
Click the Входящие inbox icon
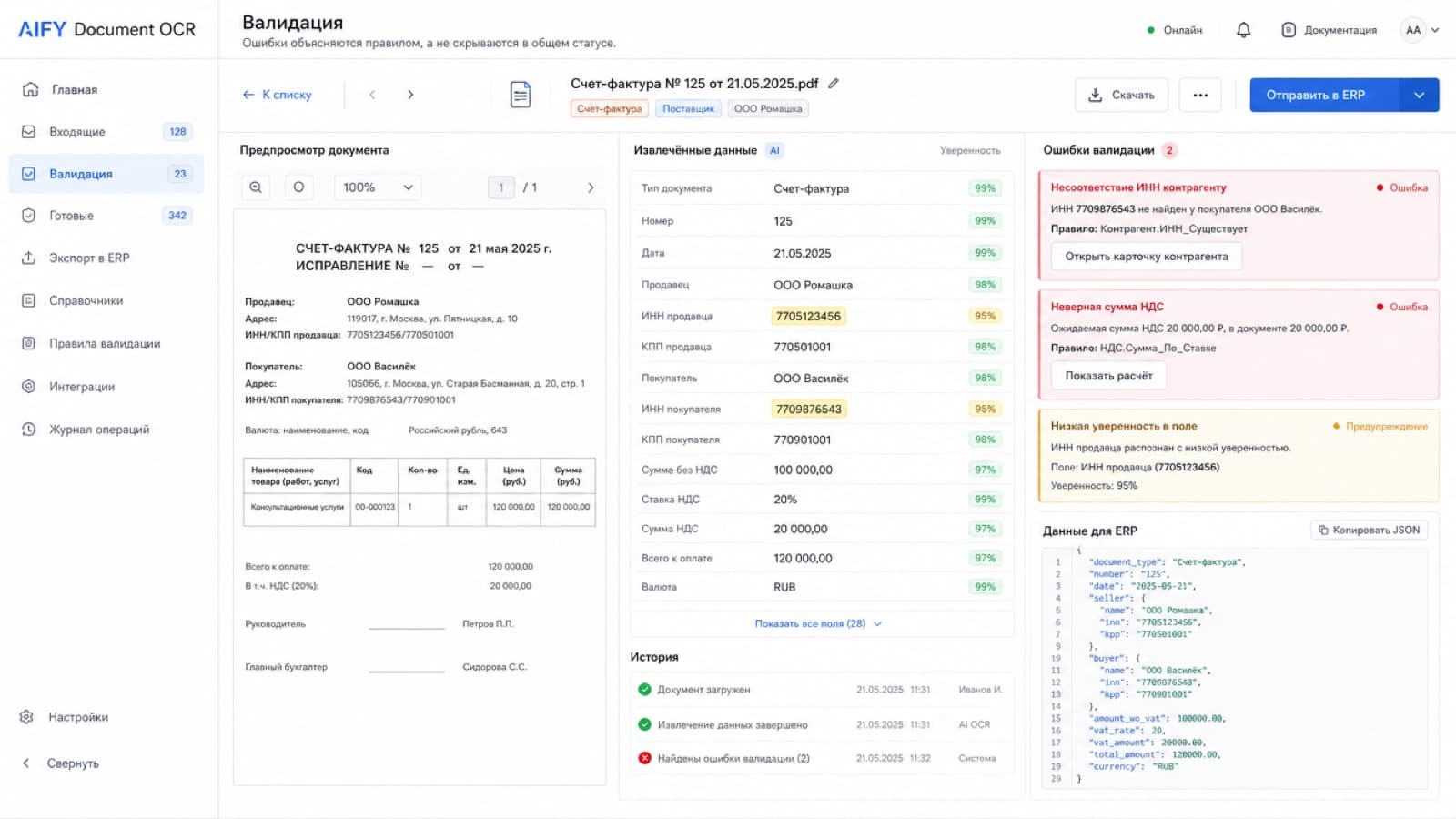pyautogui.click(x=29, y=132)
